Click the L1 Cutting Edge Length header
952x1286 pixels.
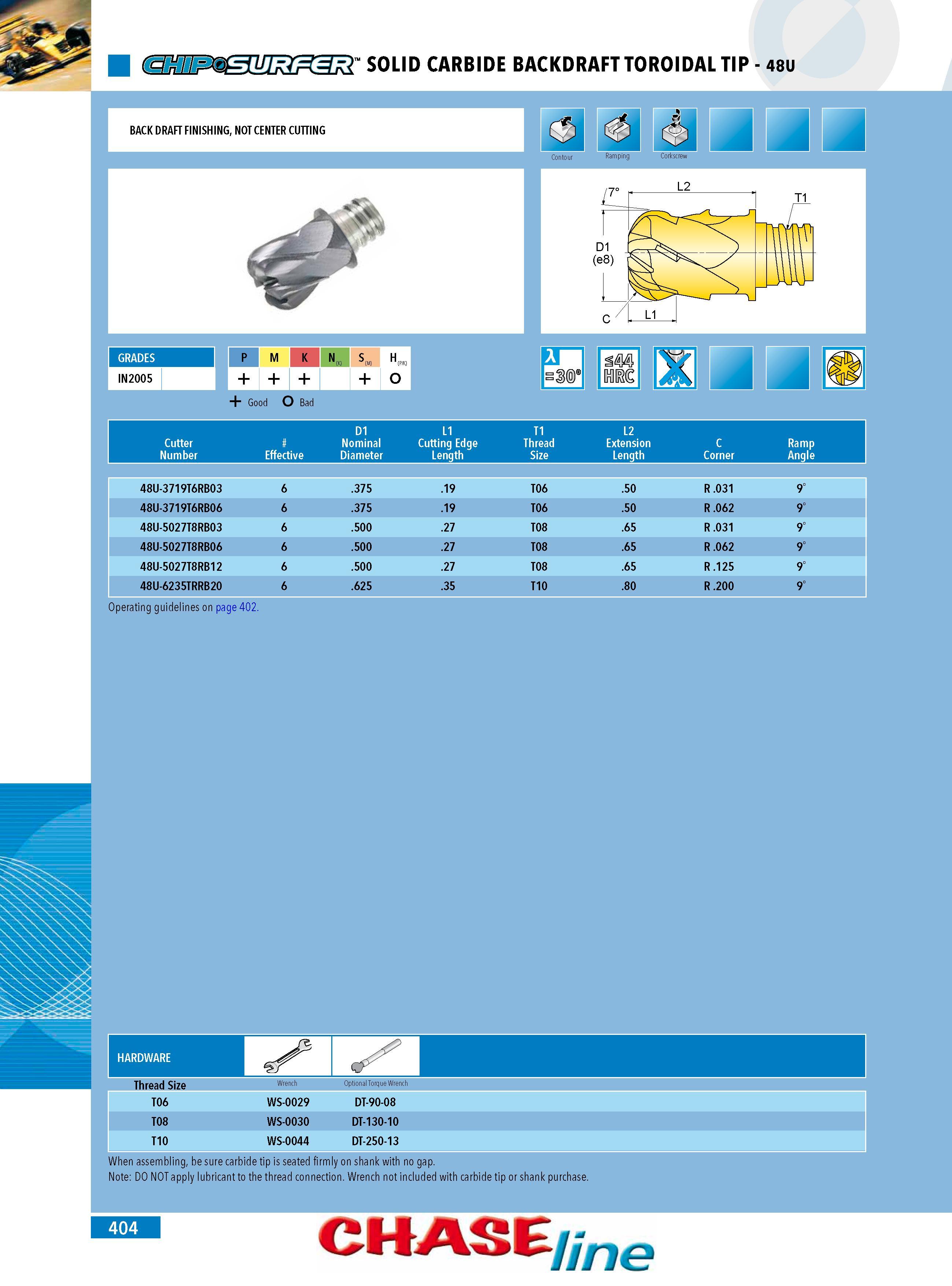tap(448, 443)
